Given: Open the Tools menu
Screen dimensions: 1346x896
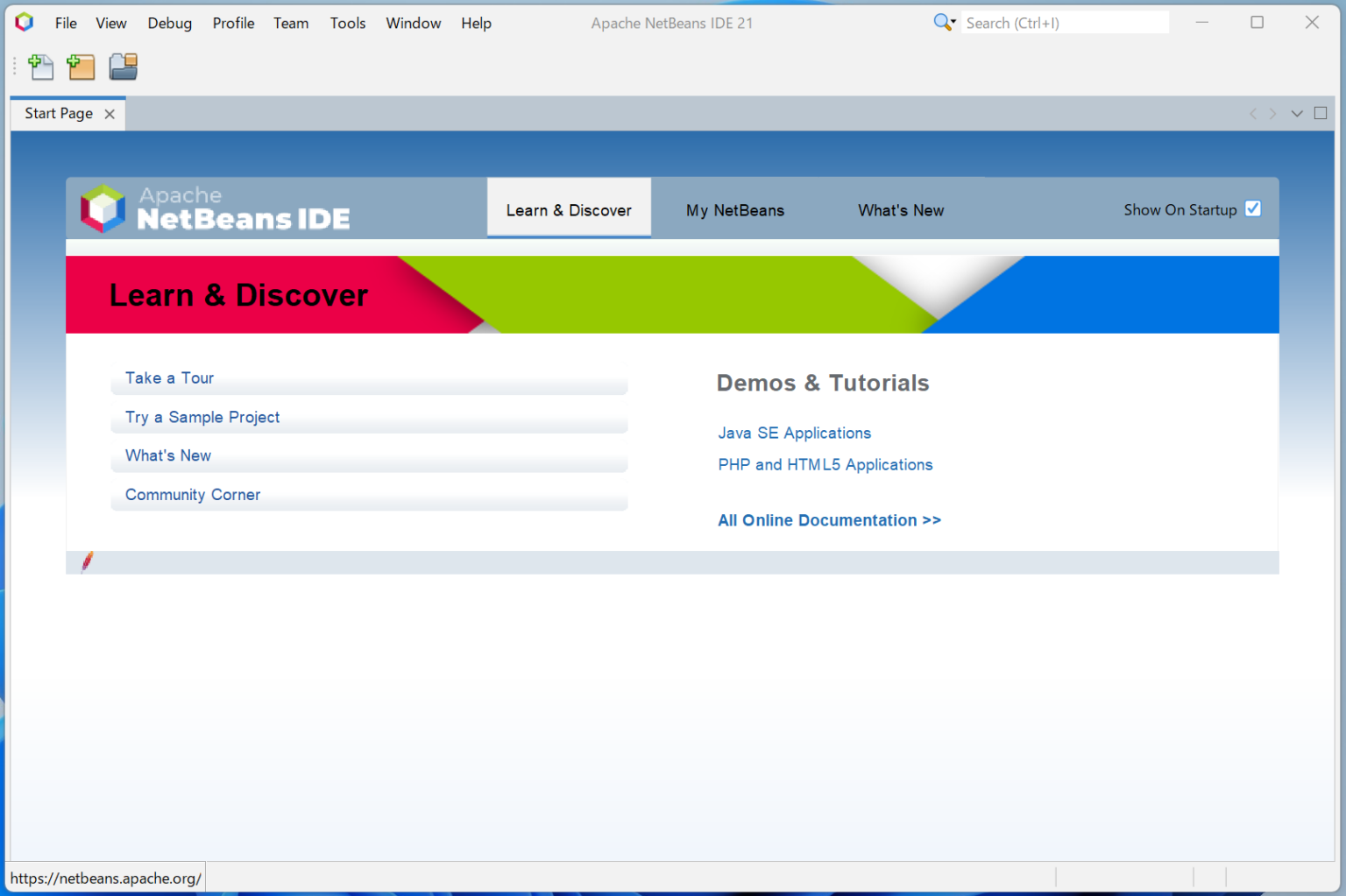Looking at the screenshot, I should coord(347,23).
